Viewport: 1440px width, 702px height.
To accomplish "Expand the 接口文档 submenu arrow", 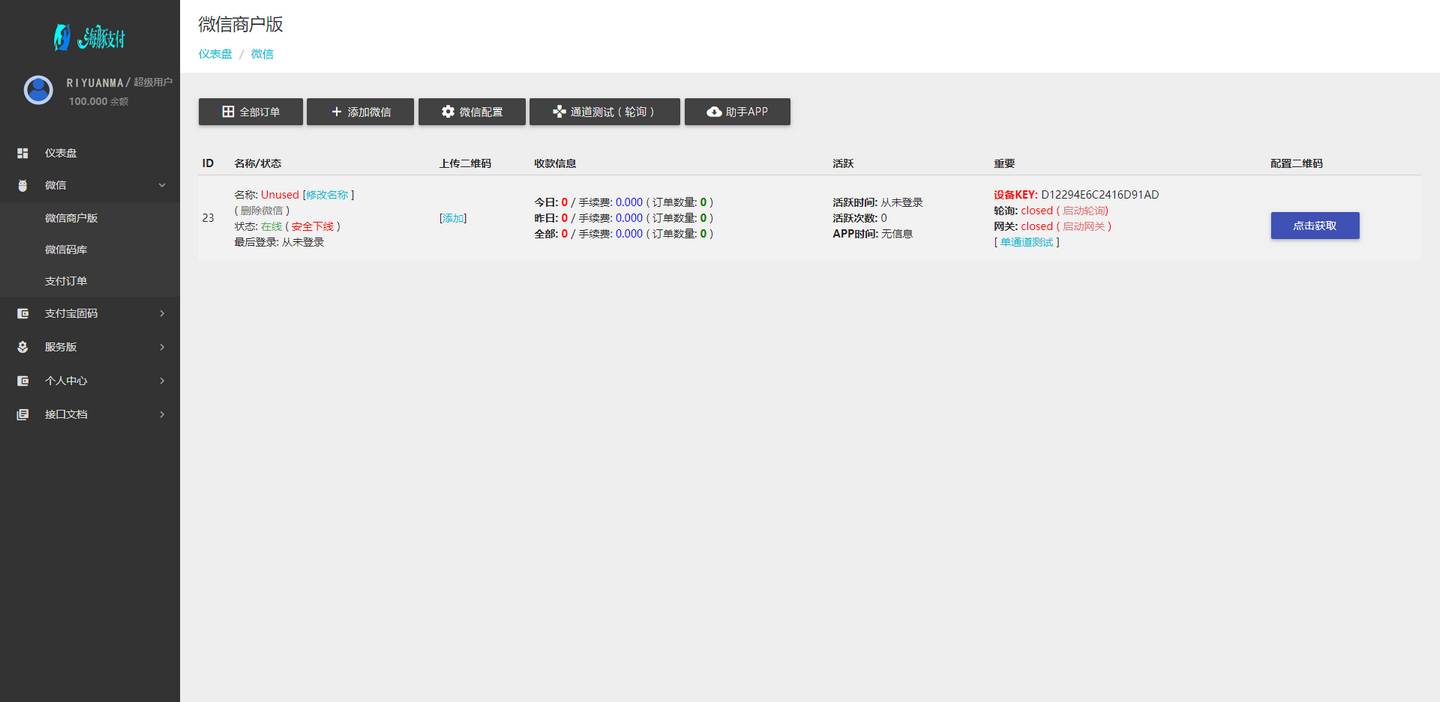I will click(162, 414).
